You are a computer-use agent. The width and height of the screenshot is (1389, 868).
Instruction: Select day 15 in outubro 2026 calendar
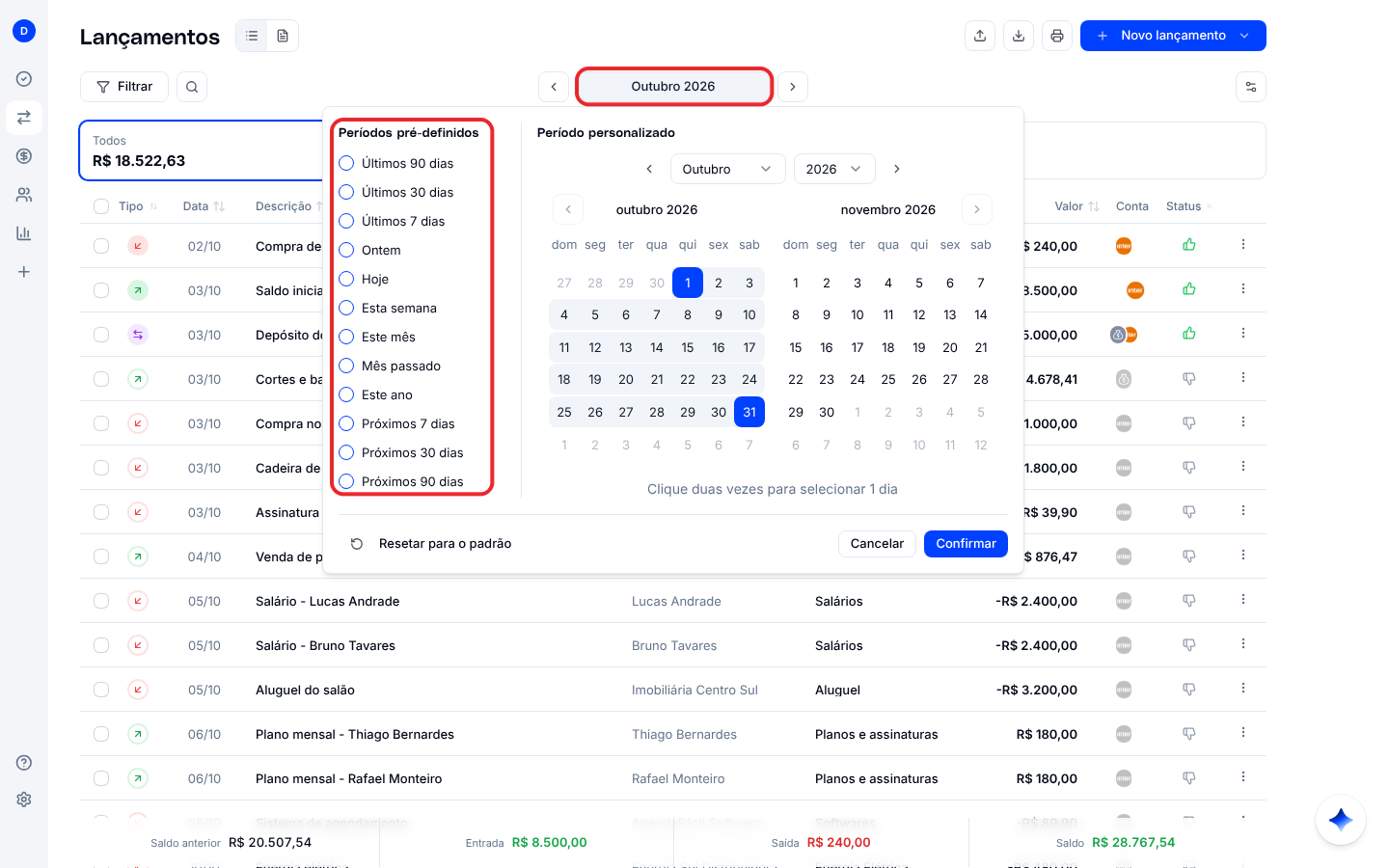688,347
